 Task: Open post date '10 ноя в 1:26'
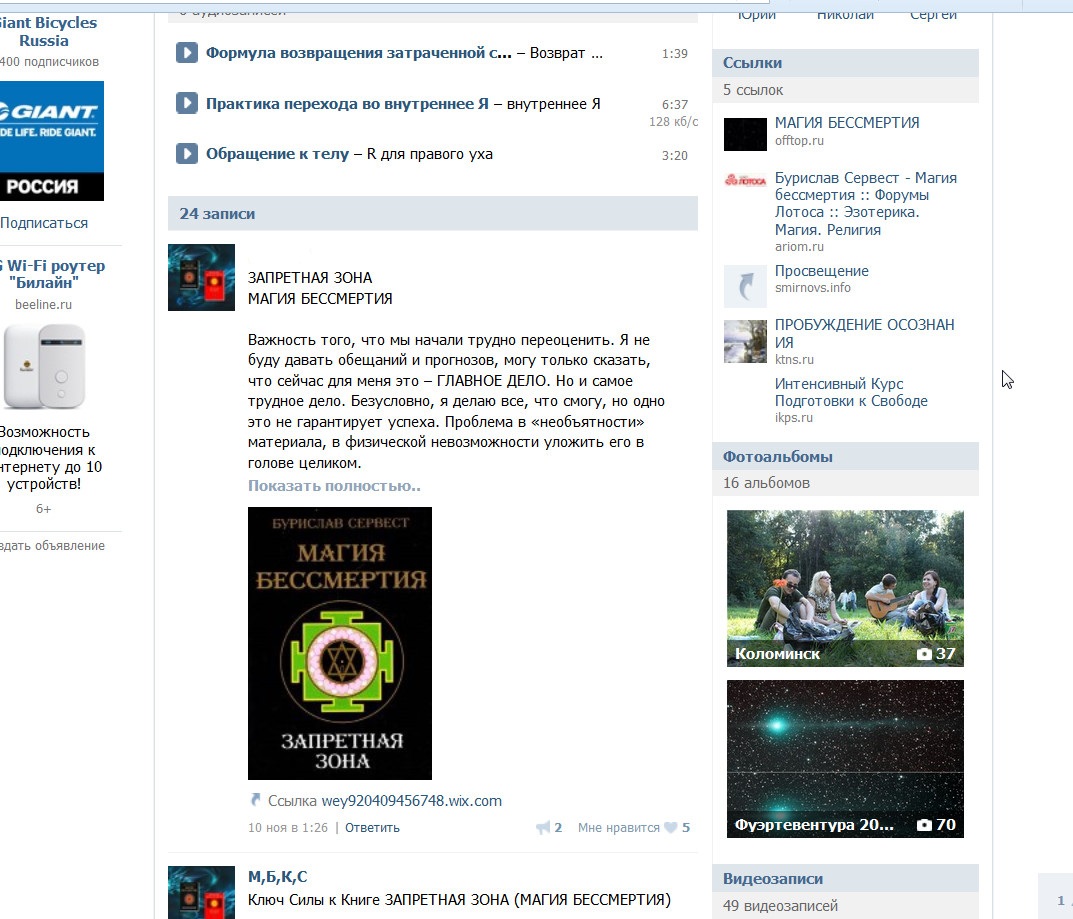(287, 827)
